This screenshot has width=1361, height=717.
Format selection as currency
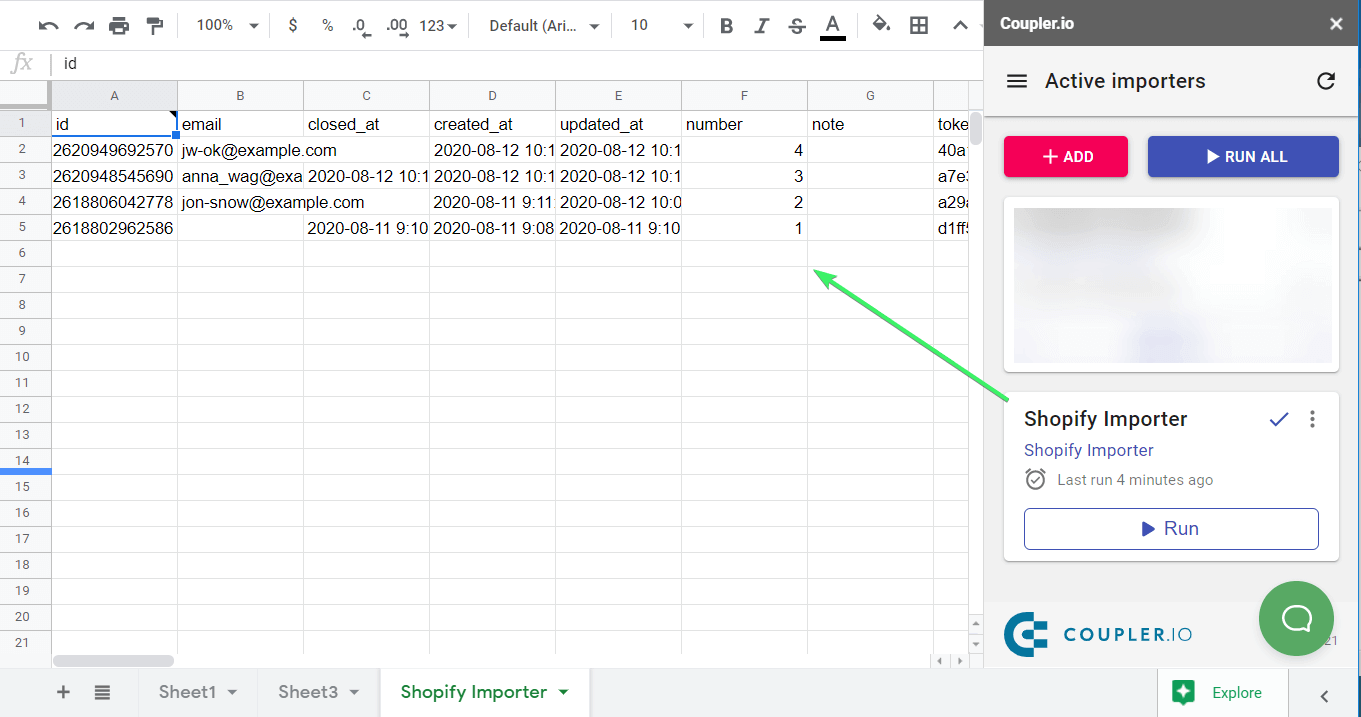coord(292,25)
